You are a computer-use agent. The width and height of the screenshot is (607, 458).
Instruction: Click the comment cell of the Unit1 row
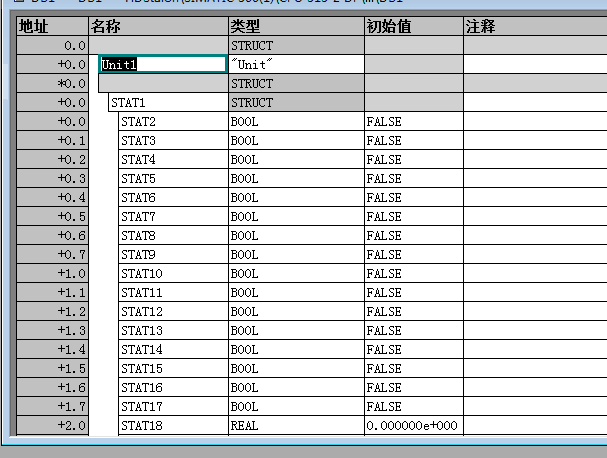(x=535, y=64)
